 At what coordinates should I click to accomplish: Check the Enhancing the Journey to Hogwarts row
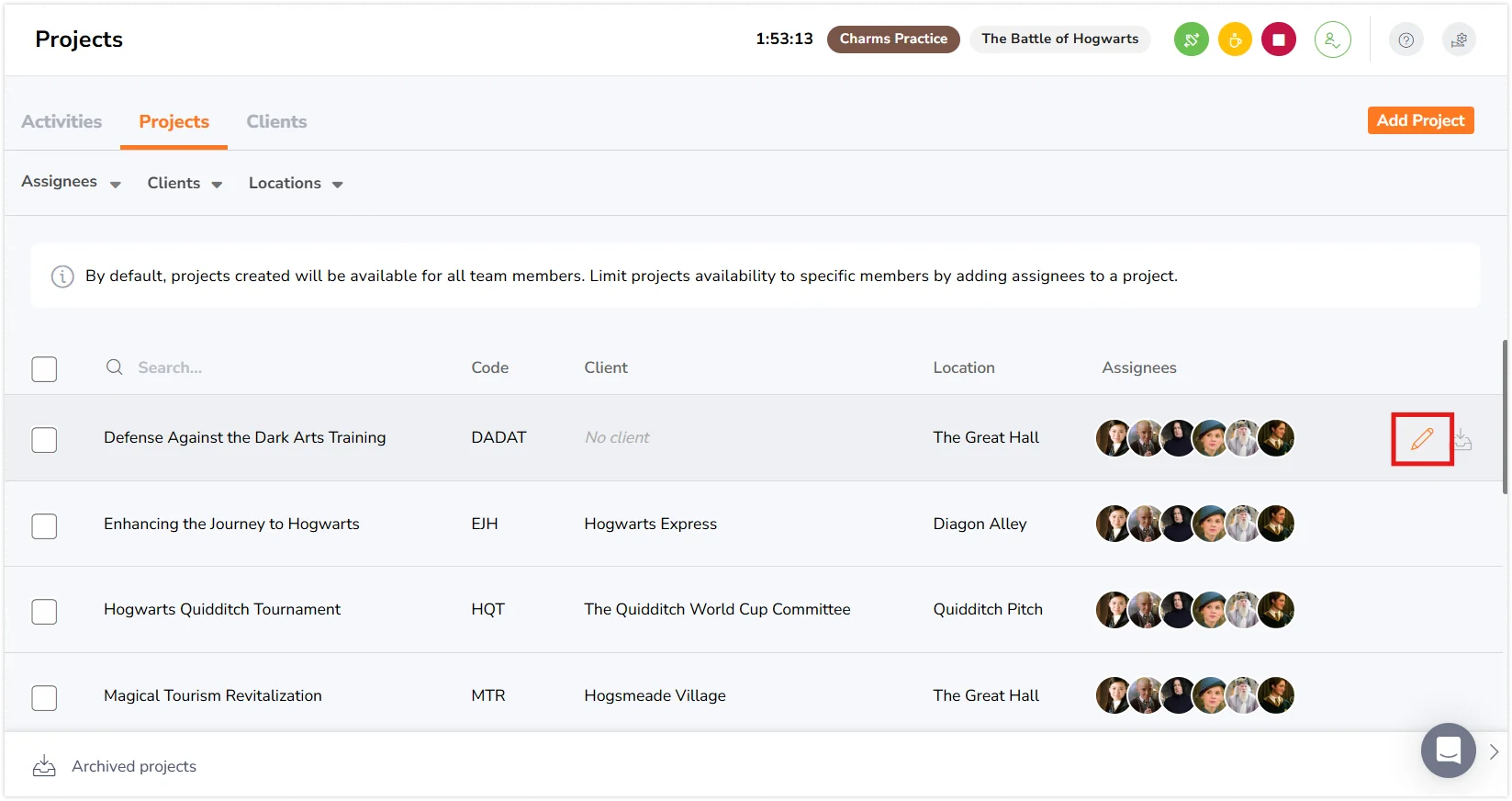click(x=44, y=526)
